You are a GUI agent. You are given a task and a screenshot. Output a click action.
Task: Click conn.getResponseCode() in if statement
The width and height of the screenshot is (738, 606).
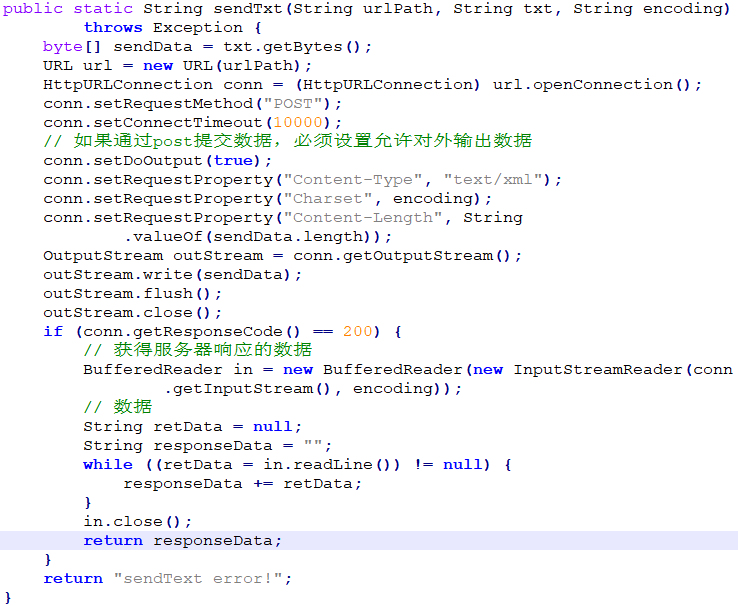[x=192, y=332]
